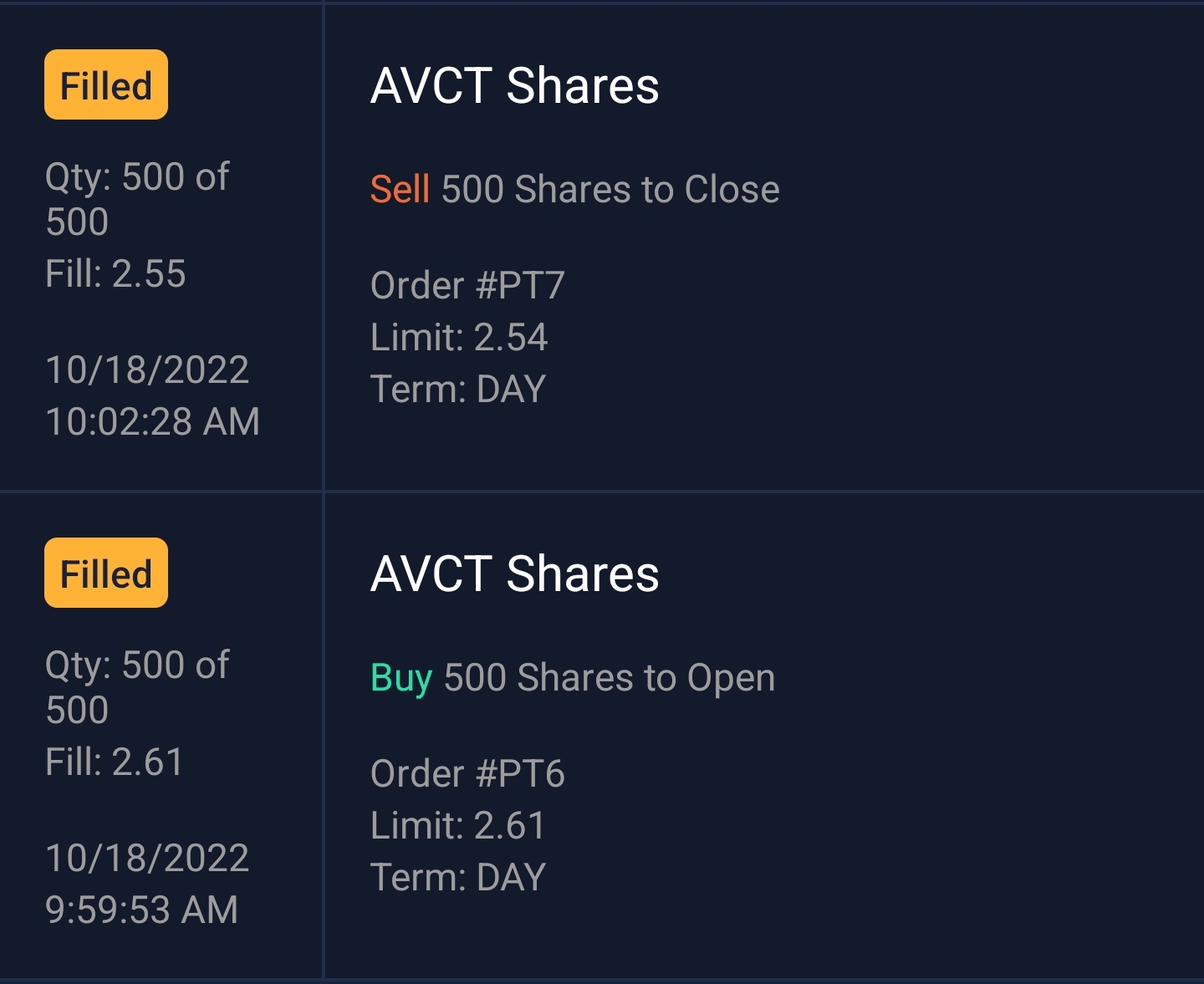The height and width of the screenshot is (984, 1204).
Task: Click the Filled badge on the sell order
Action: tap(106, 85)
